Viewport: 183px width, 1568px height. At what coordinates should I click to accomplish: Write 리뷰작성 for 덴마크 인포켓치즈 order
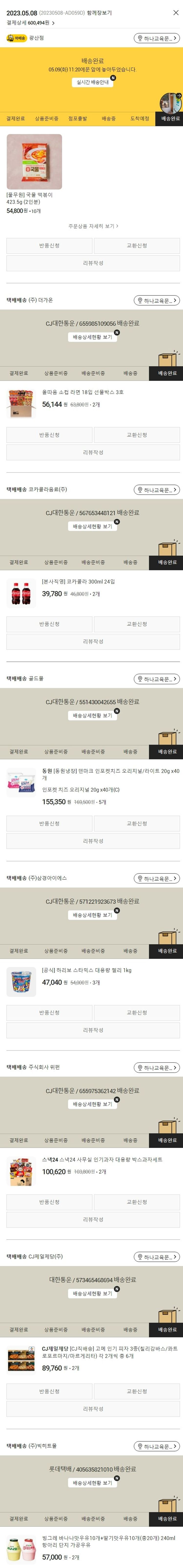coord(93,841)
